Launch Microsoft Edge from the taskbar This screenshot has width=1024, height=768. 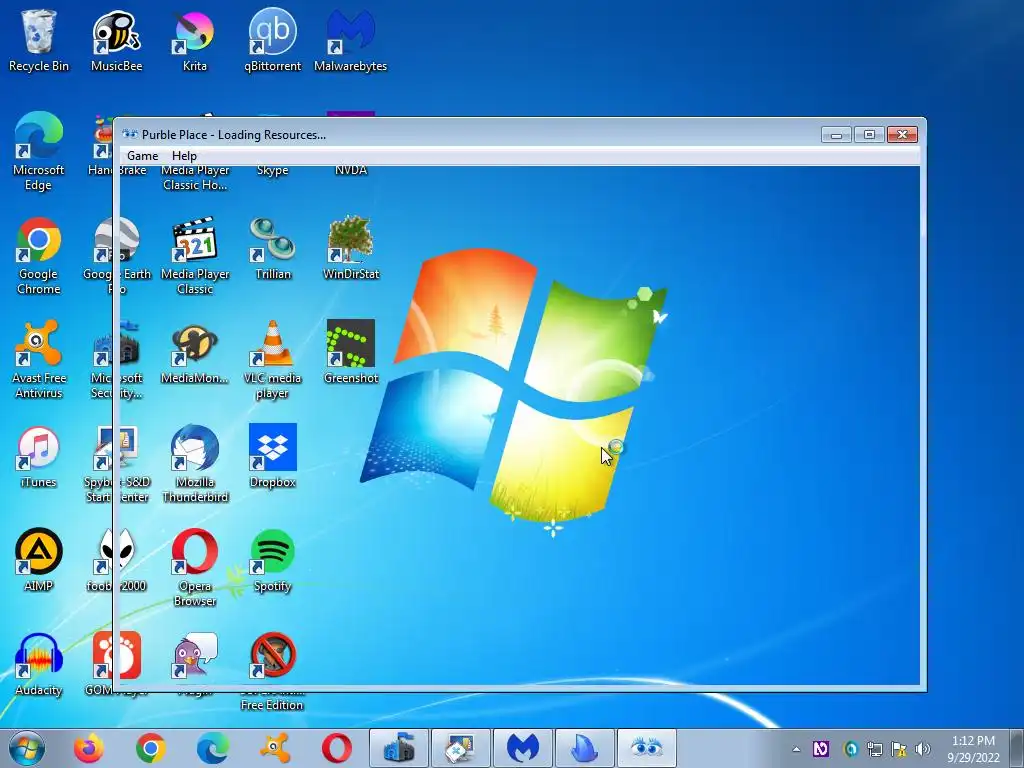click(213, 748)
